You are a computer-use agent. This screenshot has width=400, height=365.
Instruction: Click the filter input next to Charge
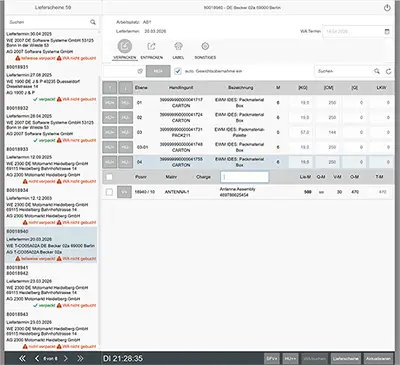pyautogui.click(x=244, y=177)
